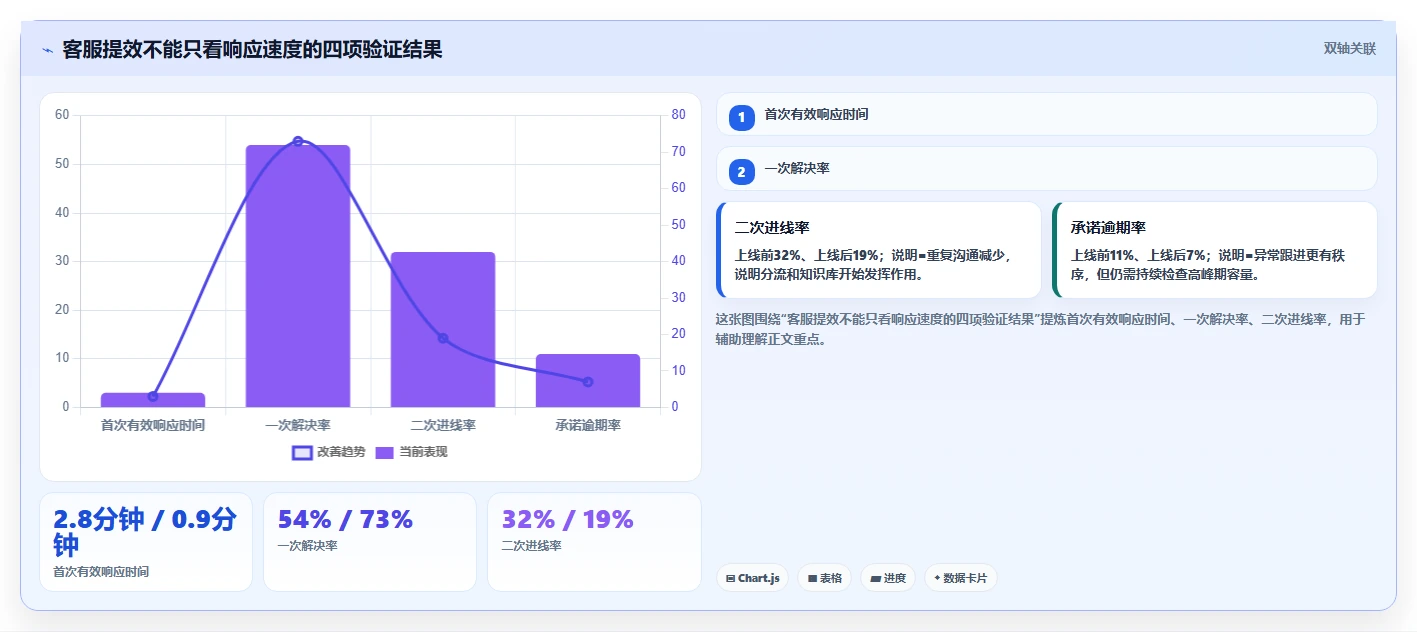This screenshot has height=632, width=1417.
Task: Open the 一次解决率 list row
Action: click(1046, 169)
